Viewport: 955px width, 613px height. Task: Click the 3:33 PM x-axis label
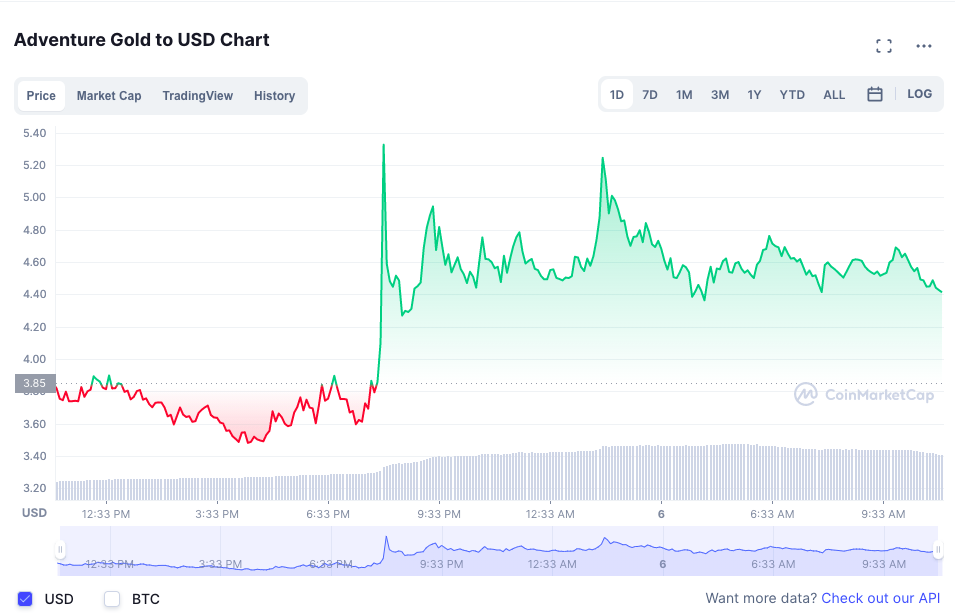coord(217,514)
